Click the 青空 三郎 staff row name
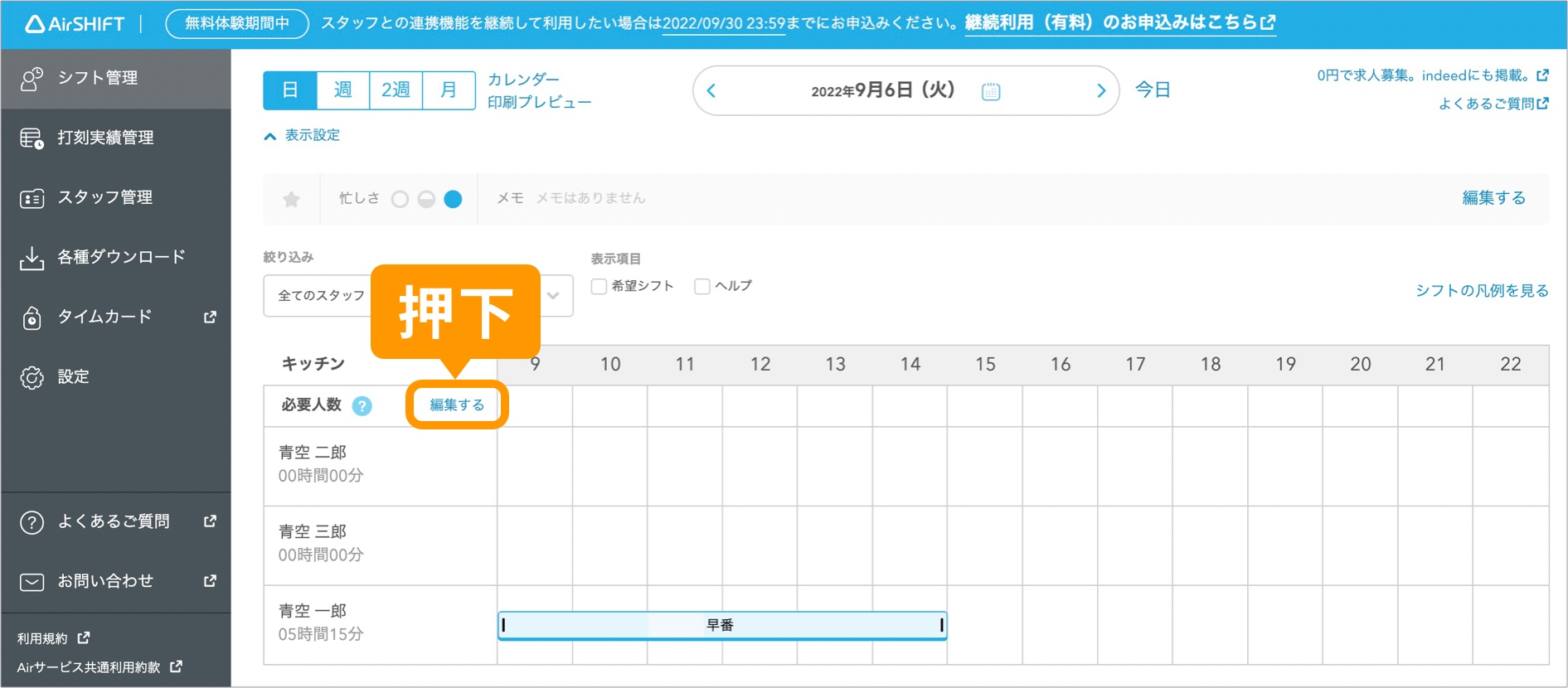 coord(313,531)
